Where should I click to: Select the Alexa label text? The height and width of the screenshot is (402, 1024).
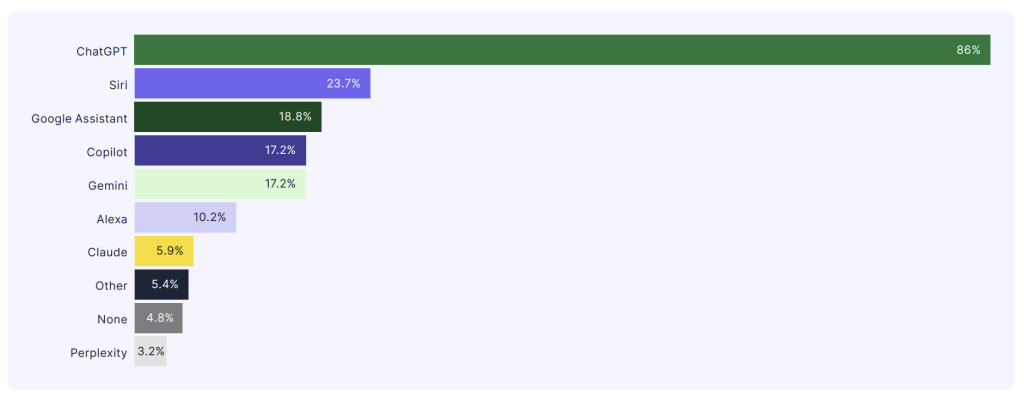click(x=112, y=219)
